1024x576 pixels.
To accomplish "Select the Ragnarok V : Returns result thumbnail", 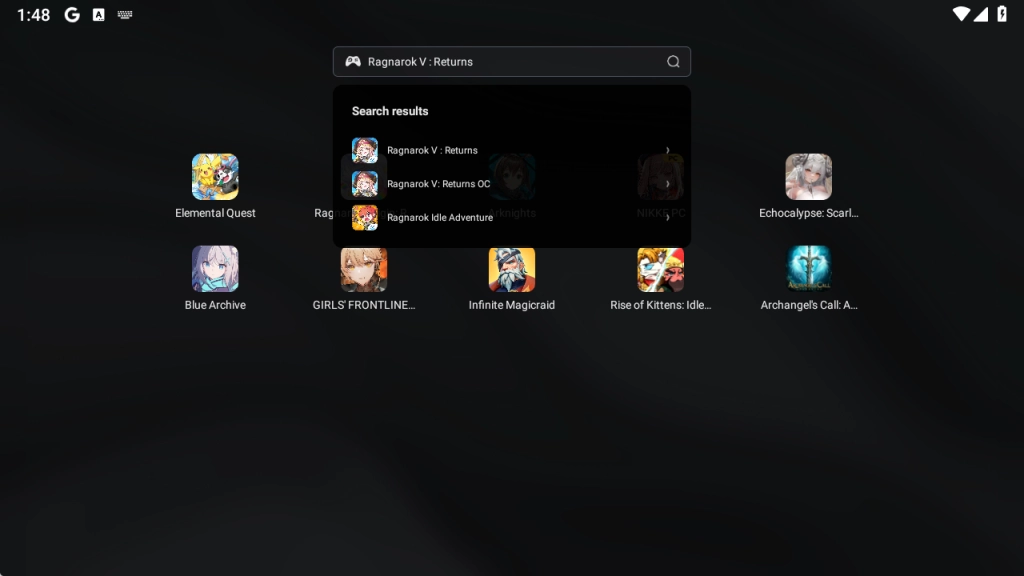I will (x=364, y=150).
